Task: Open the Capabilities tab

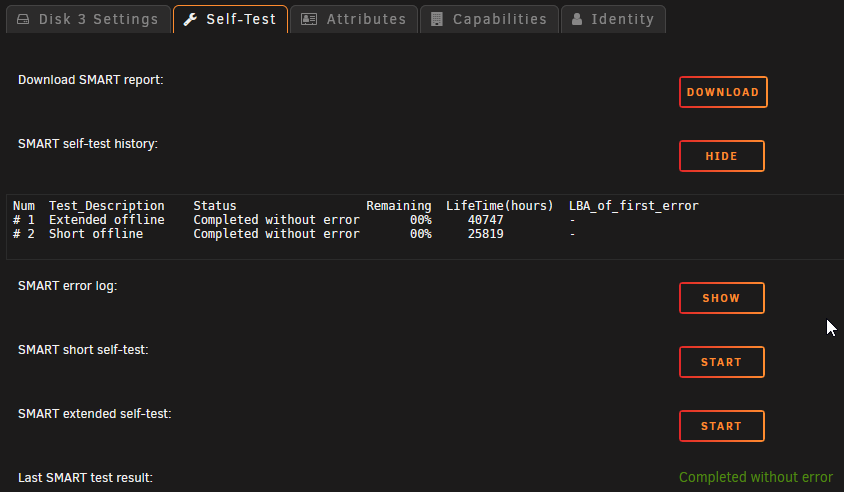Action: pyautogui.click(x=489, y=19)
